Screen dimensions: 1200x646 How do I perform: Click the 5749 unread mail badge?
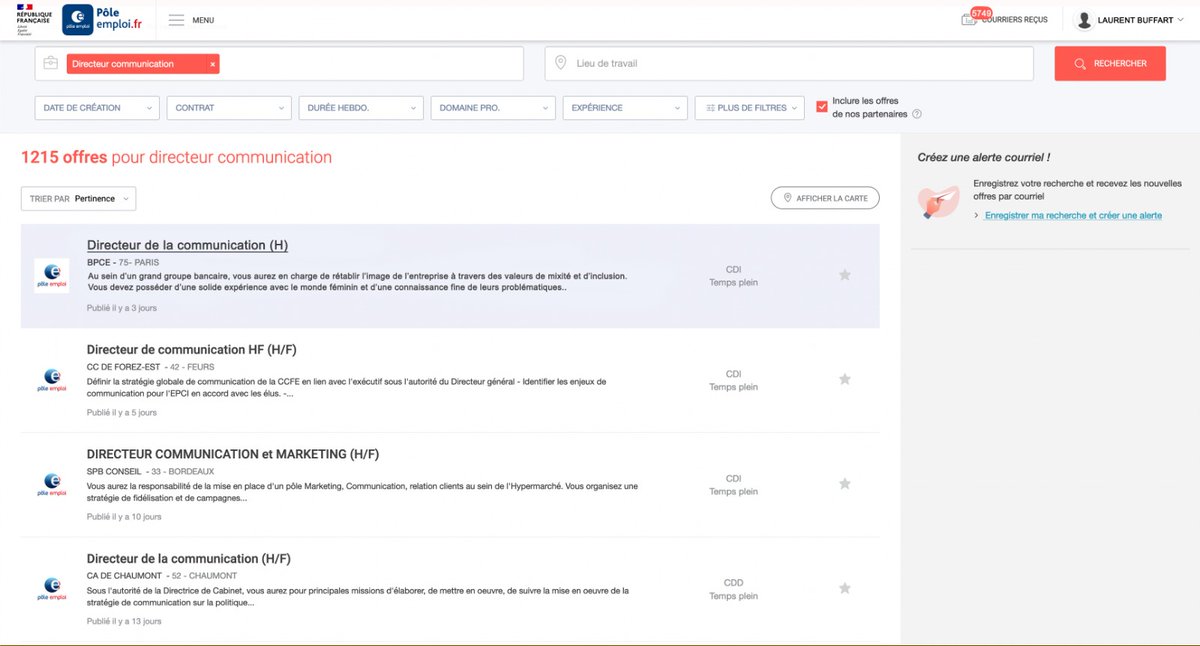click(x=981, y=13)
